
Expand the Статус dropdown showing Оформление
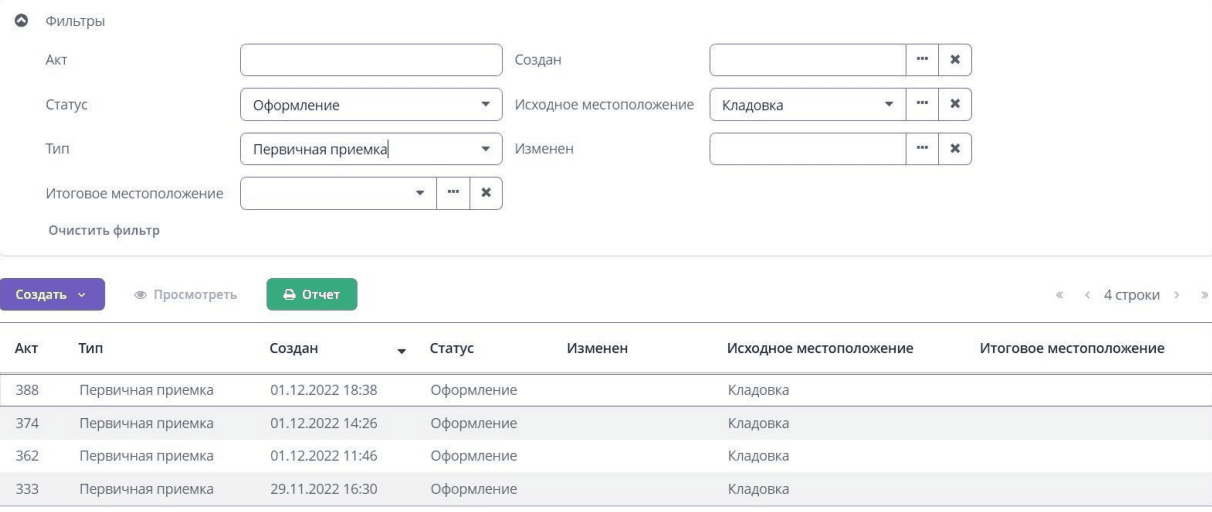[371, 105]
